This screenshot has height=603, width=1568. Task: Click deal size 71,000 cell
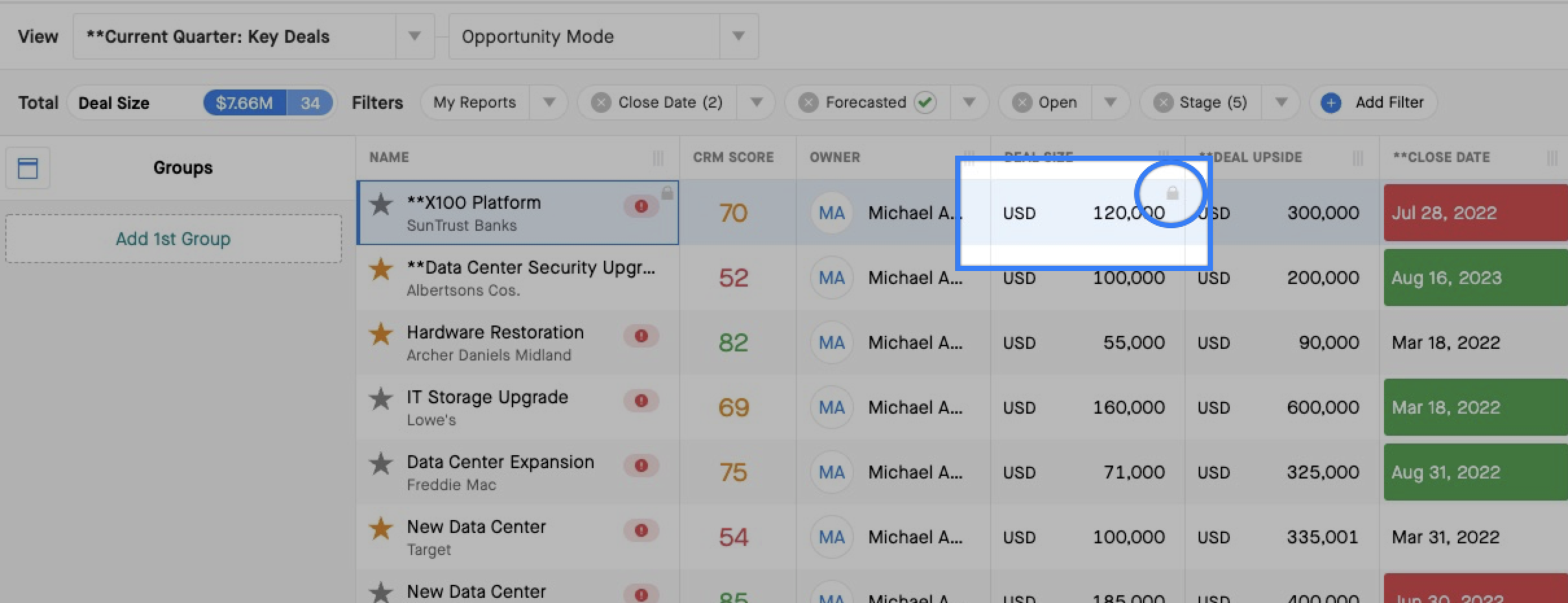click(x=1088, y=472)
